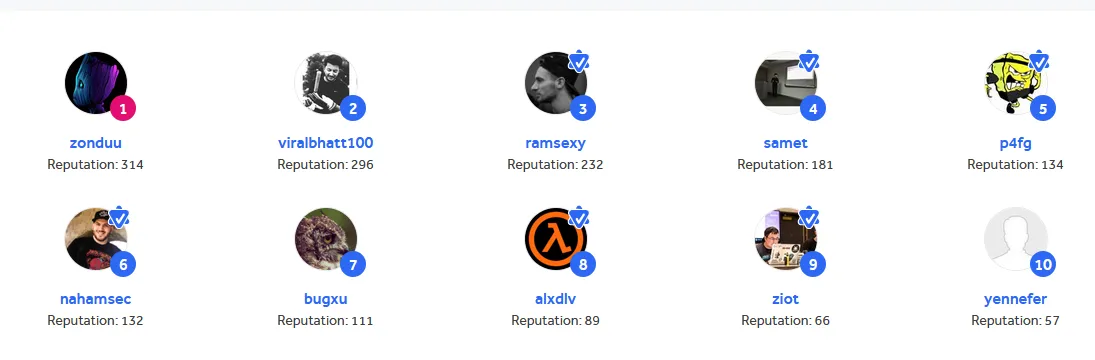
Task: Click the verified badge on alxdlv's avatar
Action: (x=578, y=218)
